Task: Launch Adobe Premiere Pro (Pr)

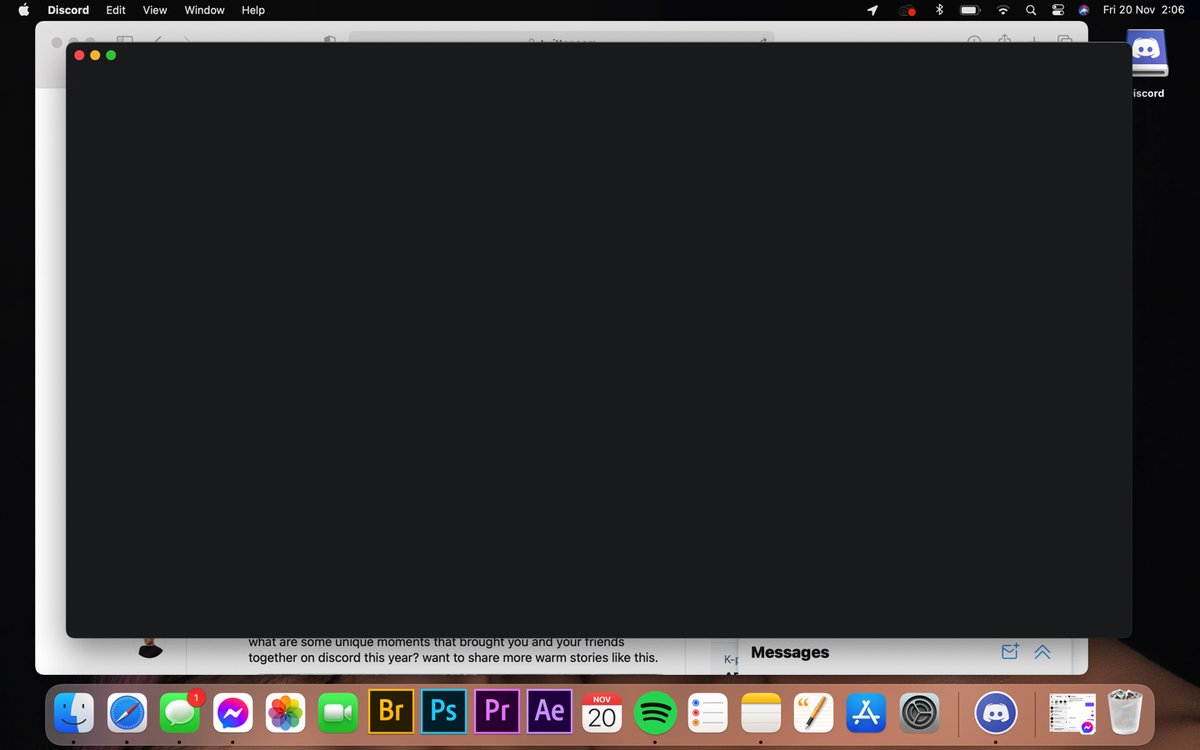Action: 497,712
